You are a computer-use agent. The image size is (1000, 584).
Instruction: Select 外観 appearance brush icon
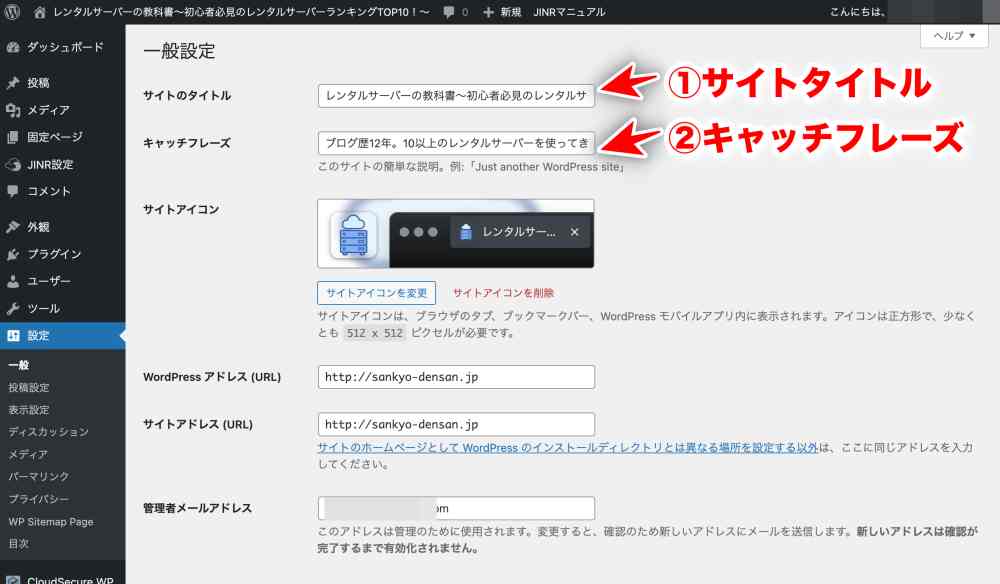(13, 227)
